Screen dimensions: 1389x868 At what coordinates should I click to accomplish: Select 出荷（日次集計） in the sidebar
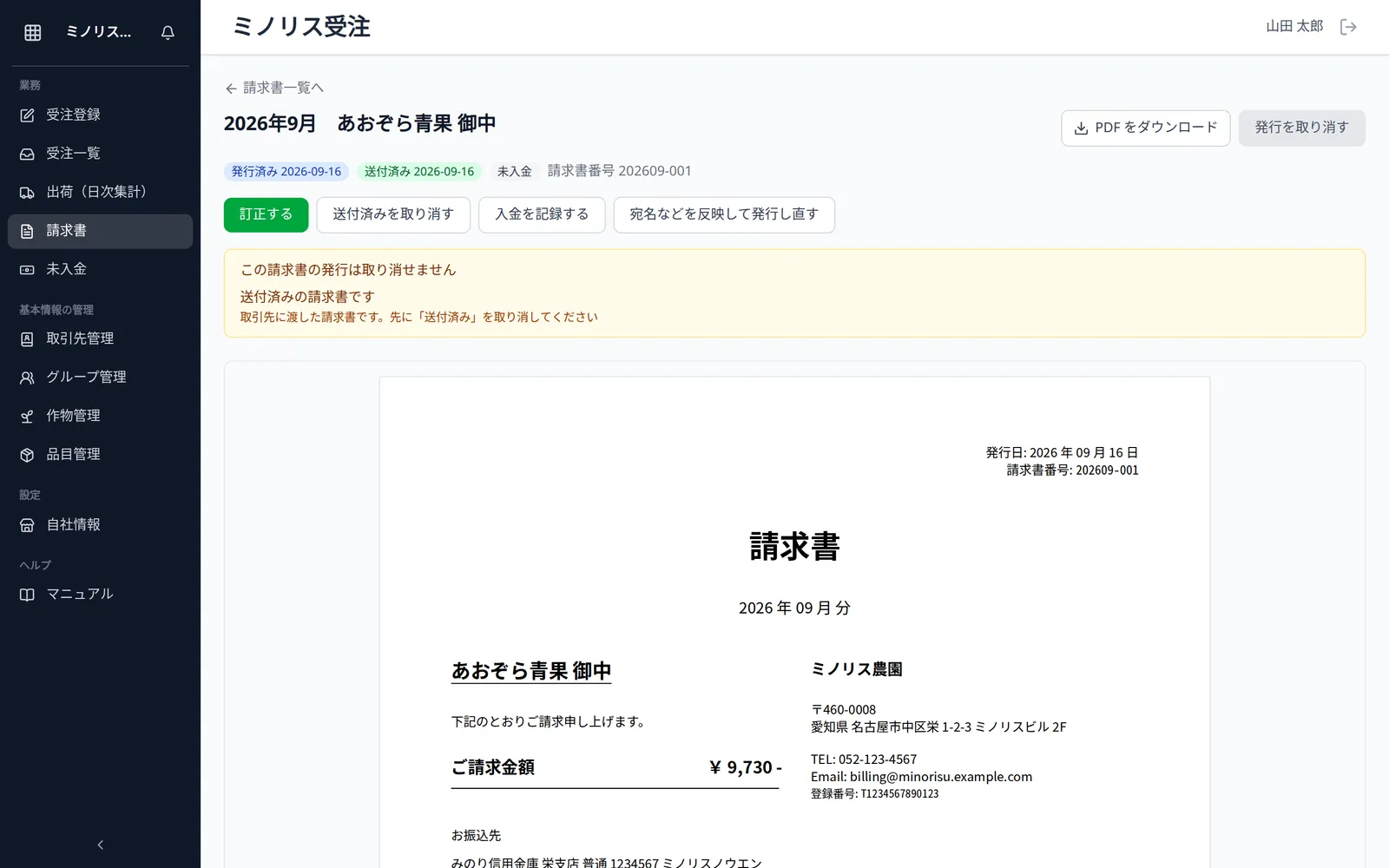(x=101, y=193)
